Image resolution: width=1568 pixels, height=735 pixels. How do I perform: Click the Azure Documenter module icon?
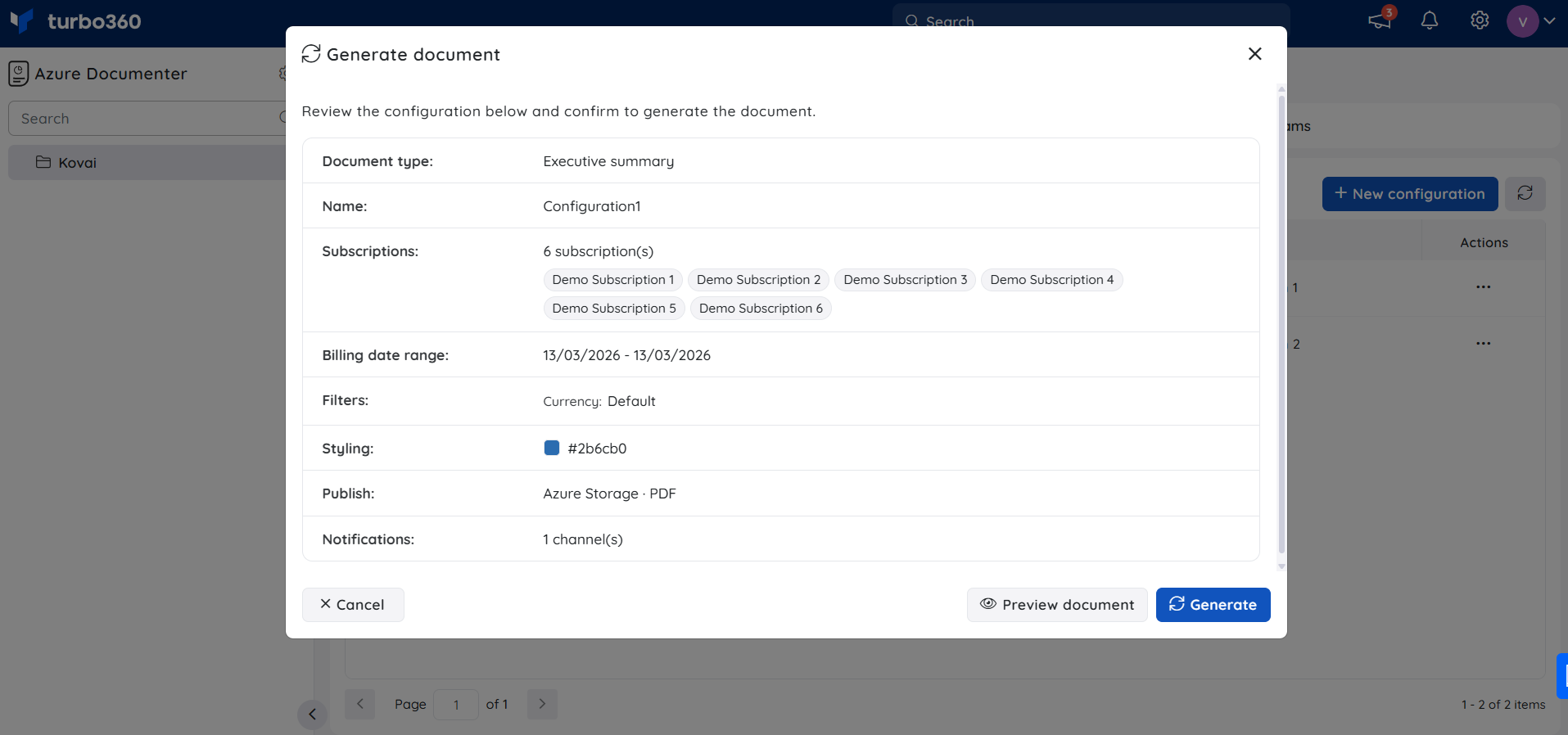[18, 74]
